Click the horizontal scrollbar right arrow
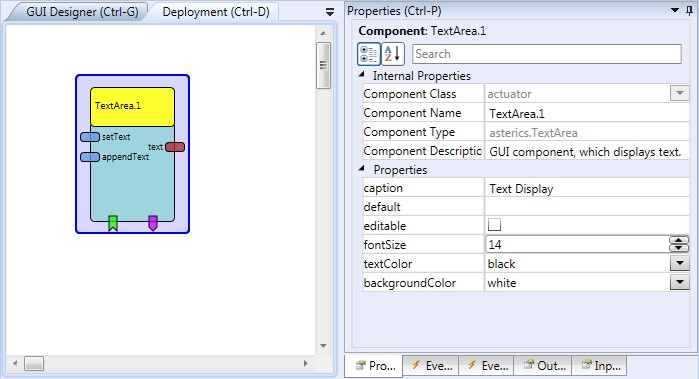699x379 pixels. [x=306, y=363]
